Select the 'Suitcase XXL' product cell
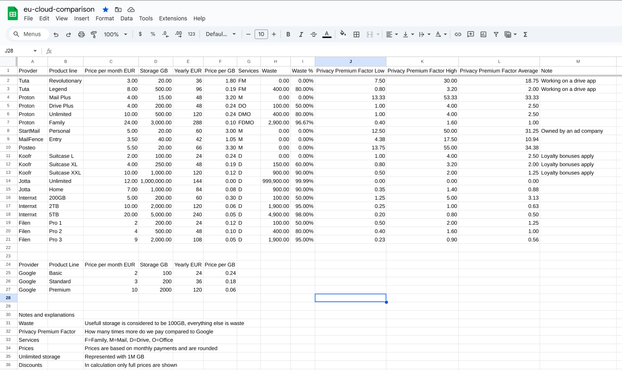 pyautogui.click(x=65, y=173)
